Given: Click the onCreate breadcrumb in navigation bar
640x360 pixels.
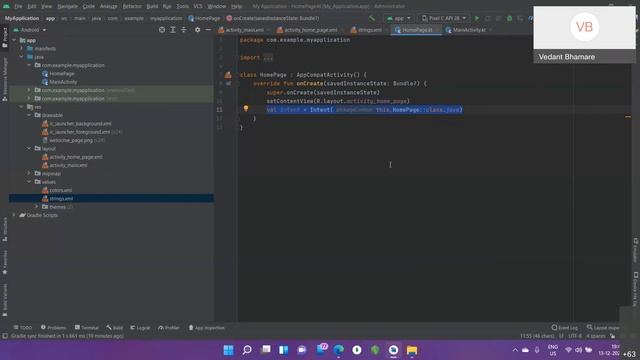Looking at the screenshot, I should click(273, 18).
